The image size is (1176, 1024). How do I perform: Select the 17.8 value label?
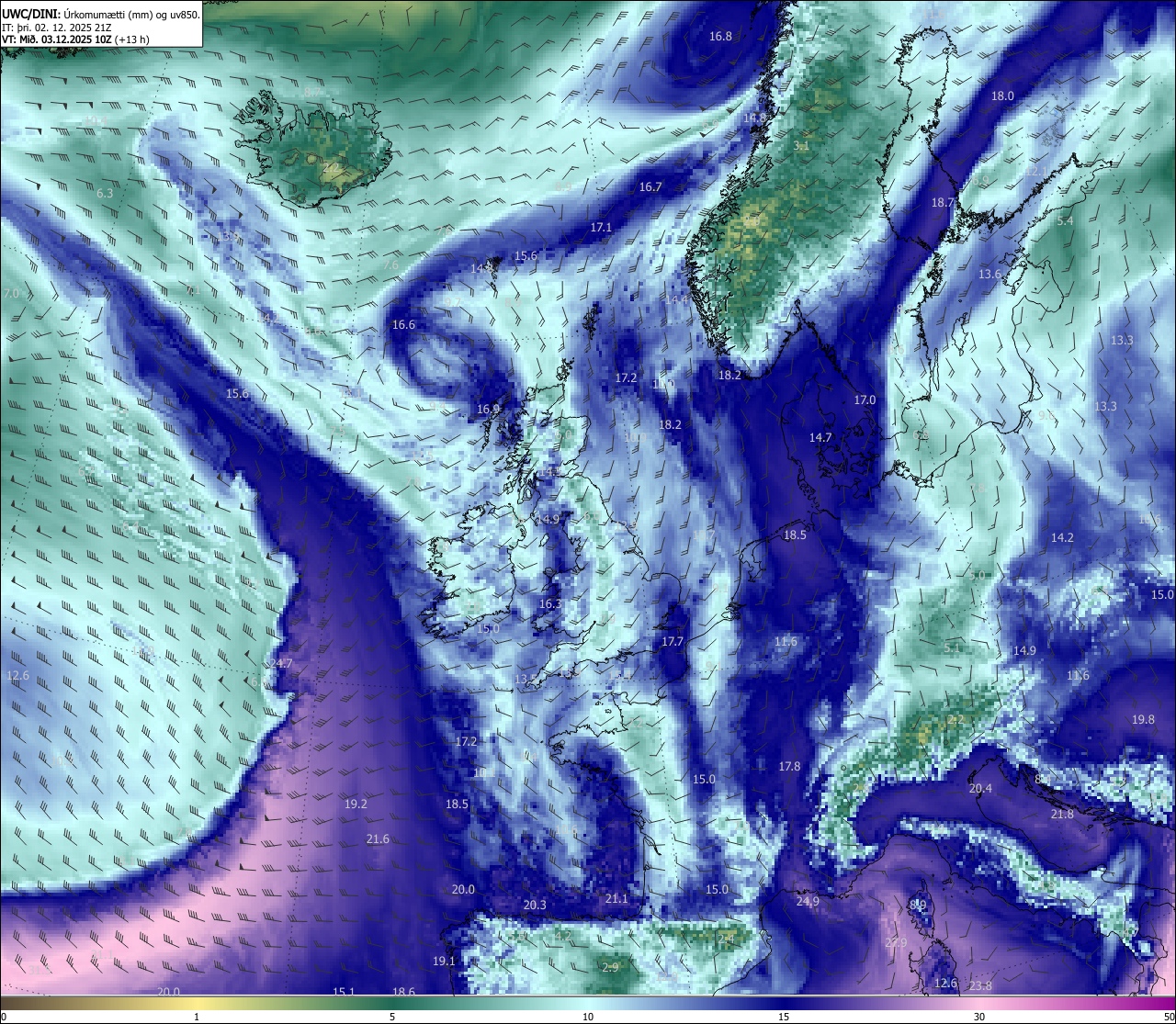tap(789, 767)
